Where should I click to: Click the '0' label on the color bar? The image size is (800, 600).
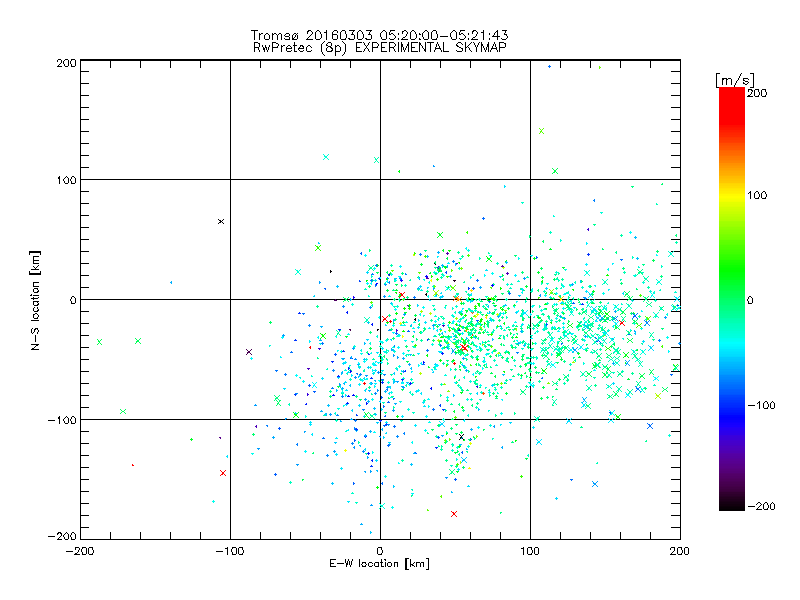(750, 300)
